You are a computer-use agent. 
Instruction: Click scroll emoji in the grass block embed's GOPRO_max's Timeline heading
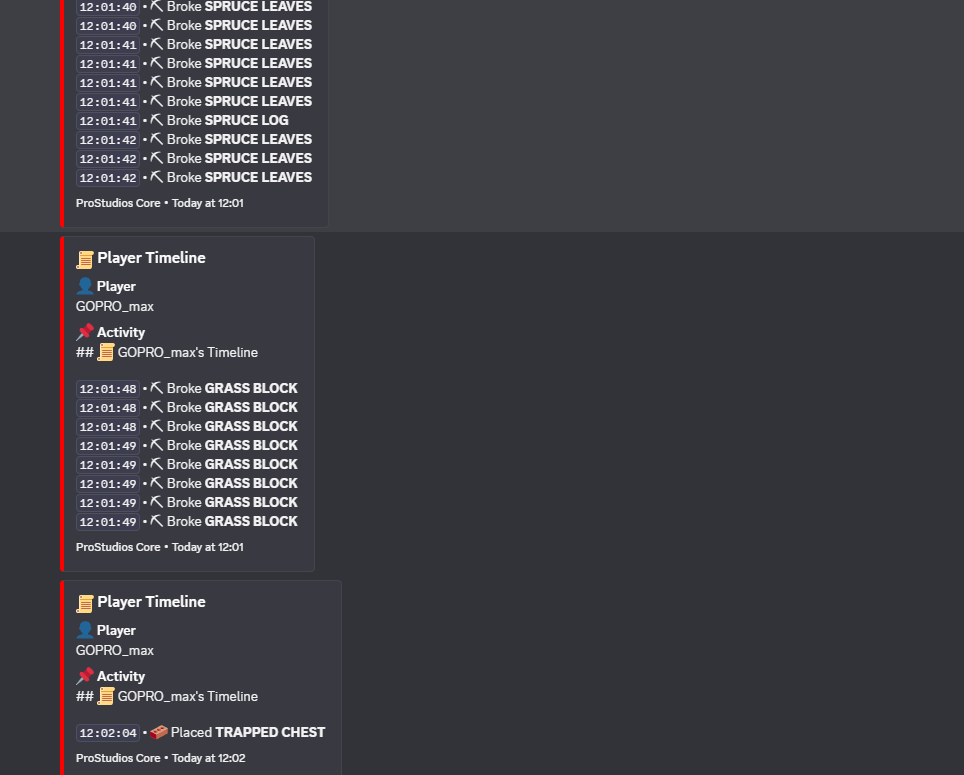(x=106, y=352)
